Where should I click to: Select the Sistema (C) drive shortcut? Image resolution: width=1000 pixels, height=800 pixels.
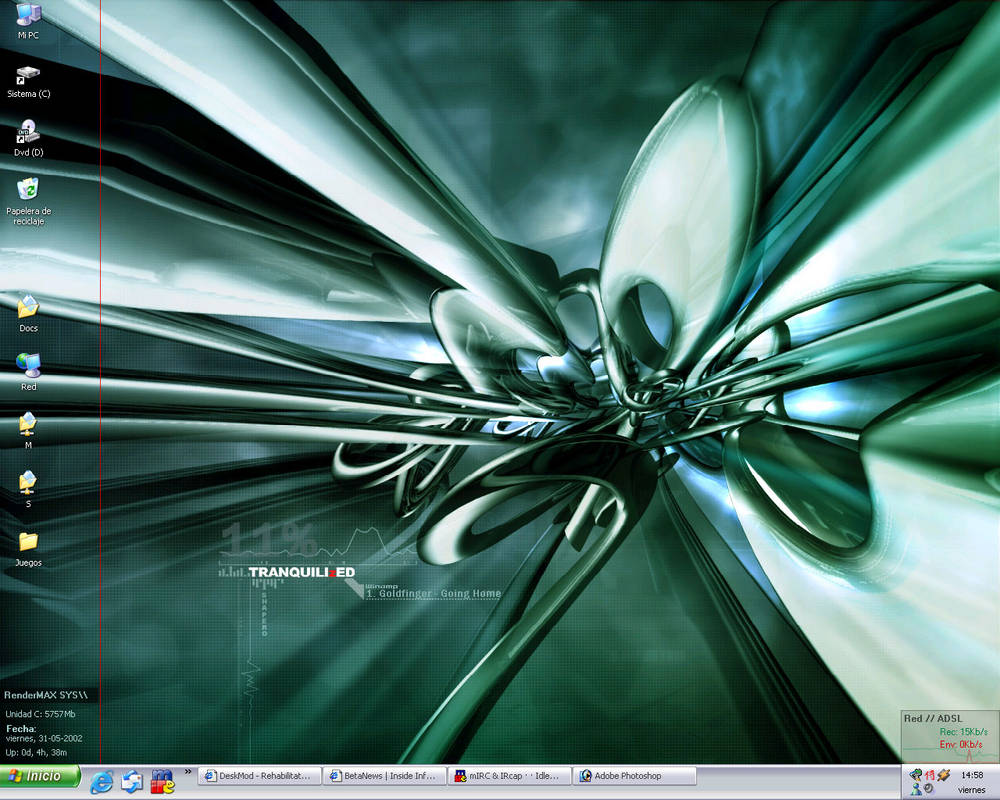28,82
